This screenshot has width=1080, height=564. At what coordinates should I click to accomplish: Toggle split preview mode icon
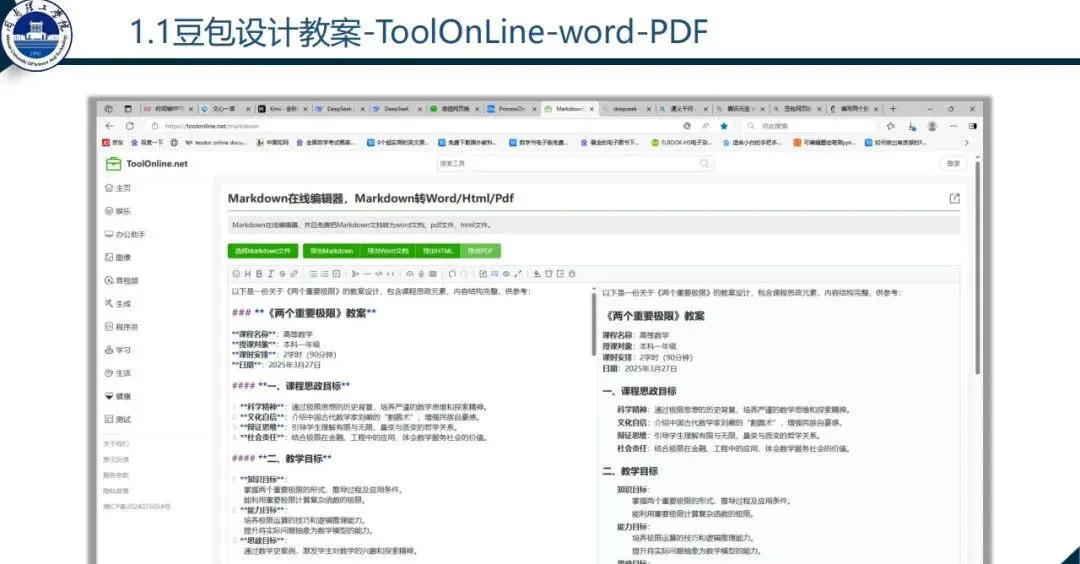coord(495,273)
